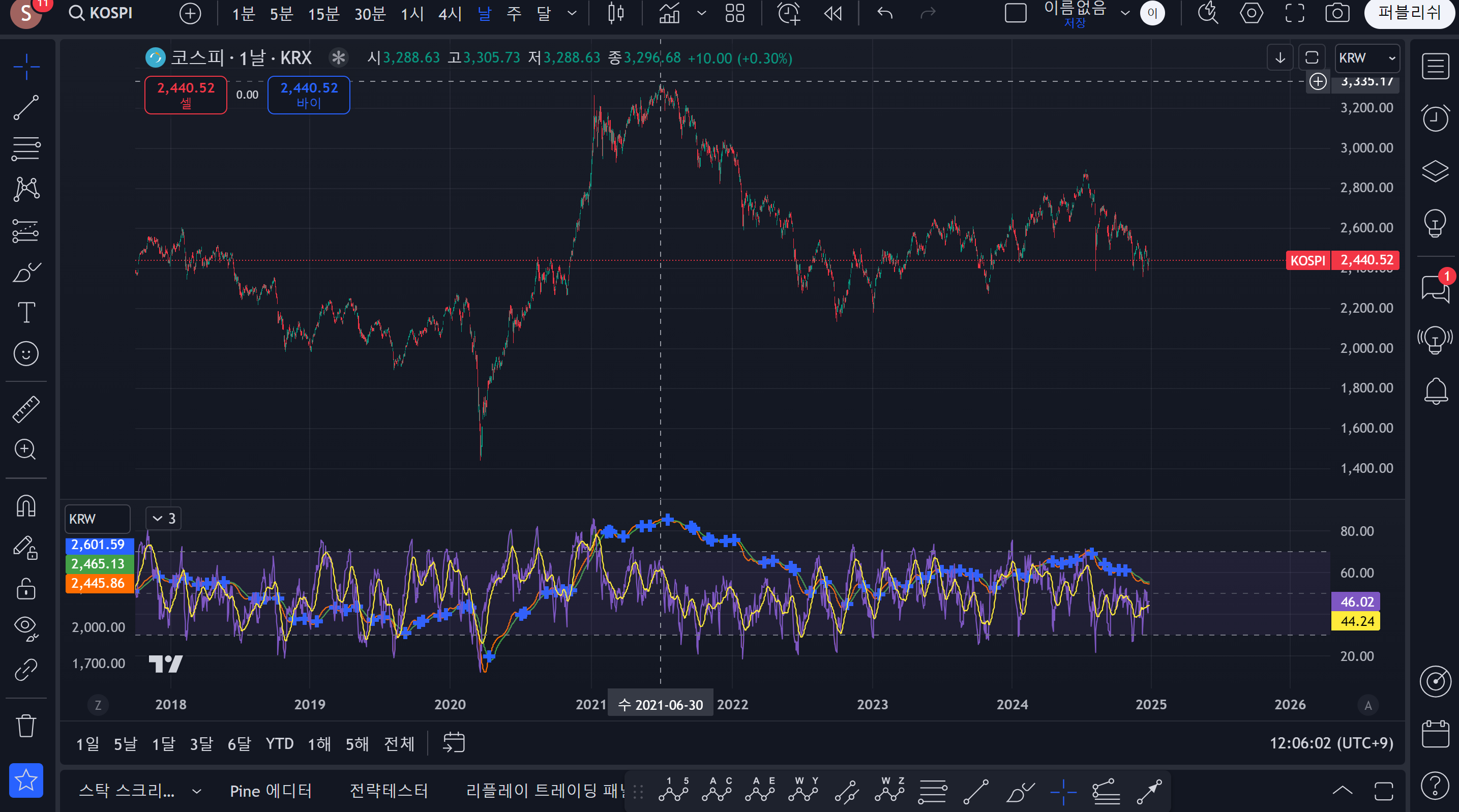The width and height of the screenshot is (1459, 812).
Task: Open the indicators button in top toolbar
Action: point(669,13)
